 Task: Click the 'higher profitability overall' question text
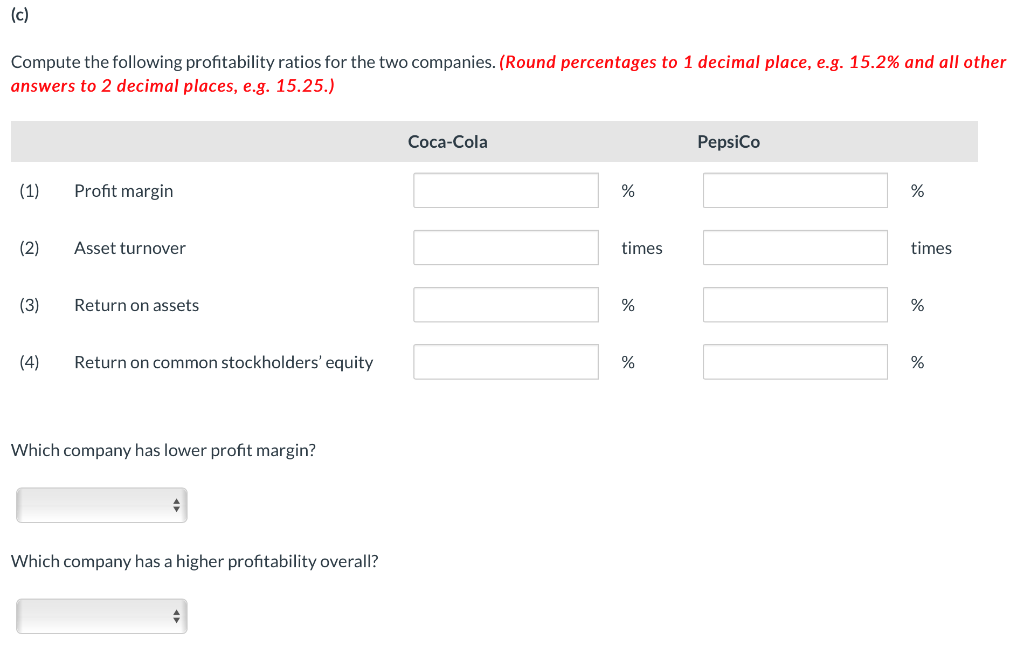click(194, 561)
